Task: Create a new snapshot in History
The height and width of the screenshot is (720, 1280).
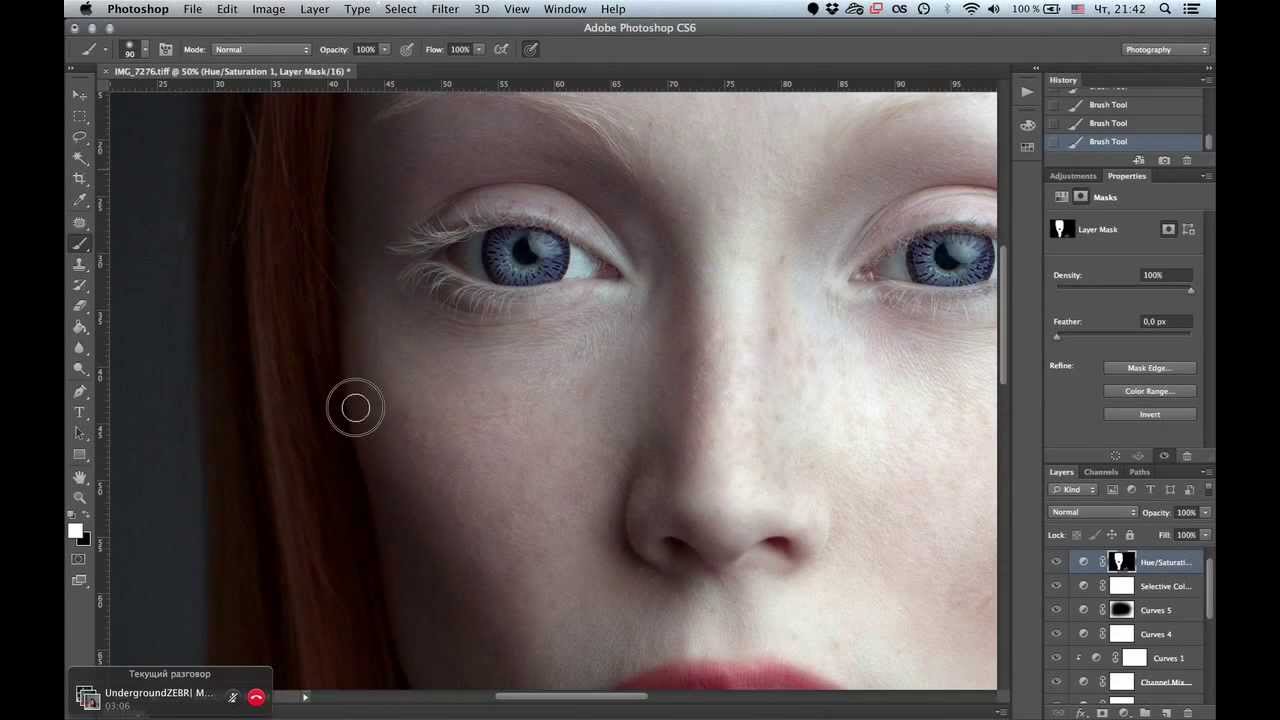Action: [1164, 160]
